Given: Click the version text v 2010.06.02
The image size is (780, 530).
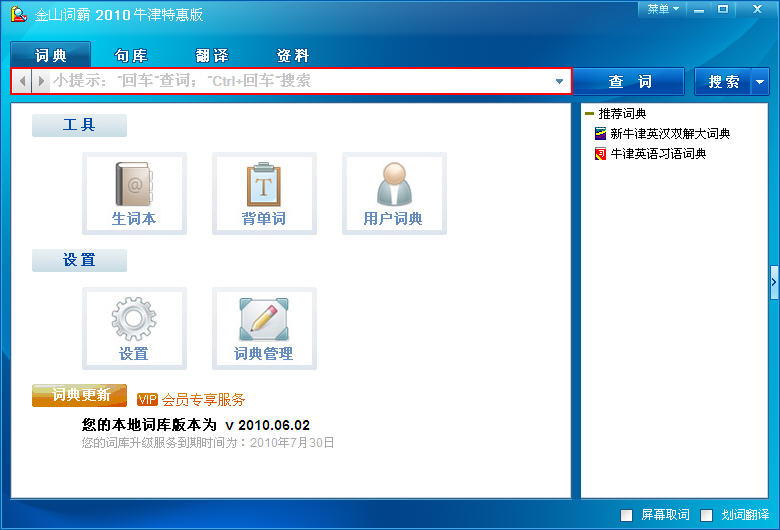Looking at the screenshot, I should coord(267,425).
